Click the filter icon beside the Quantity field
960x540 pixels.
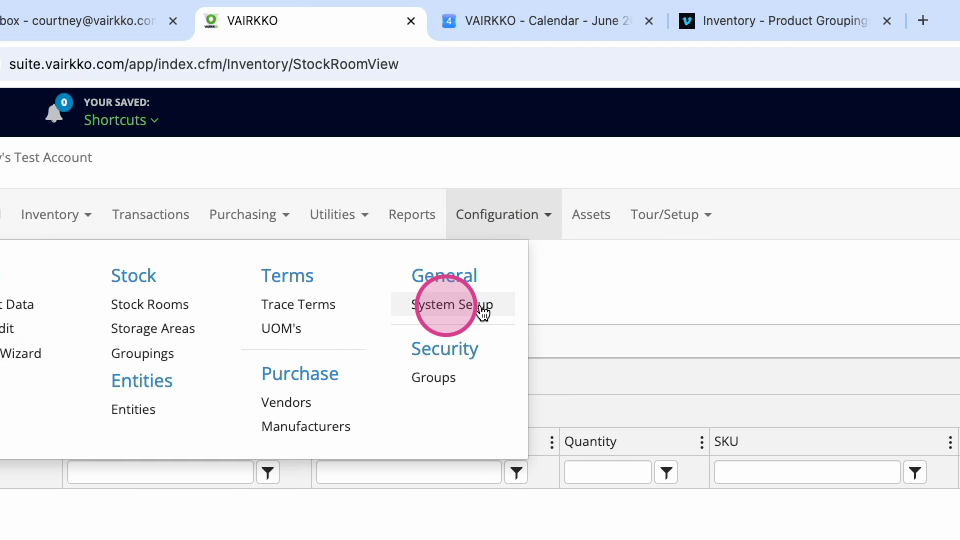(666, 473)
